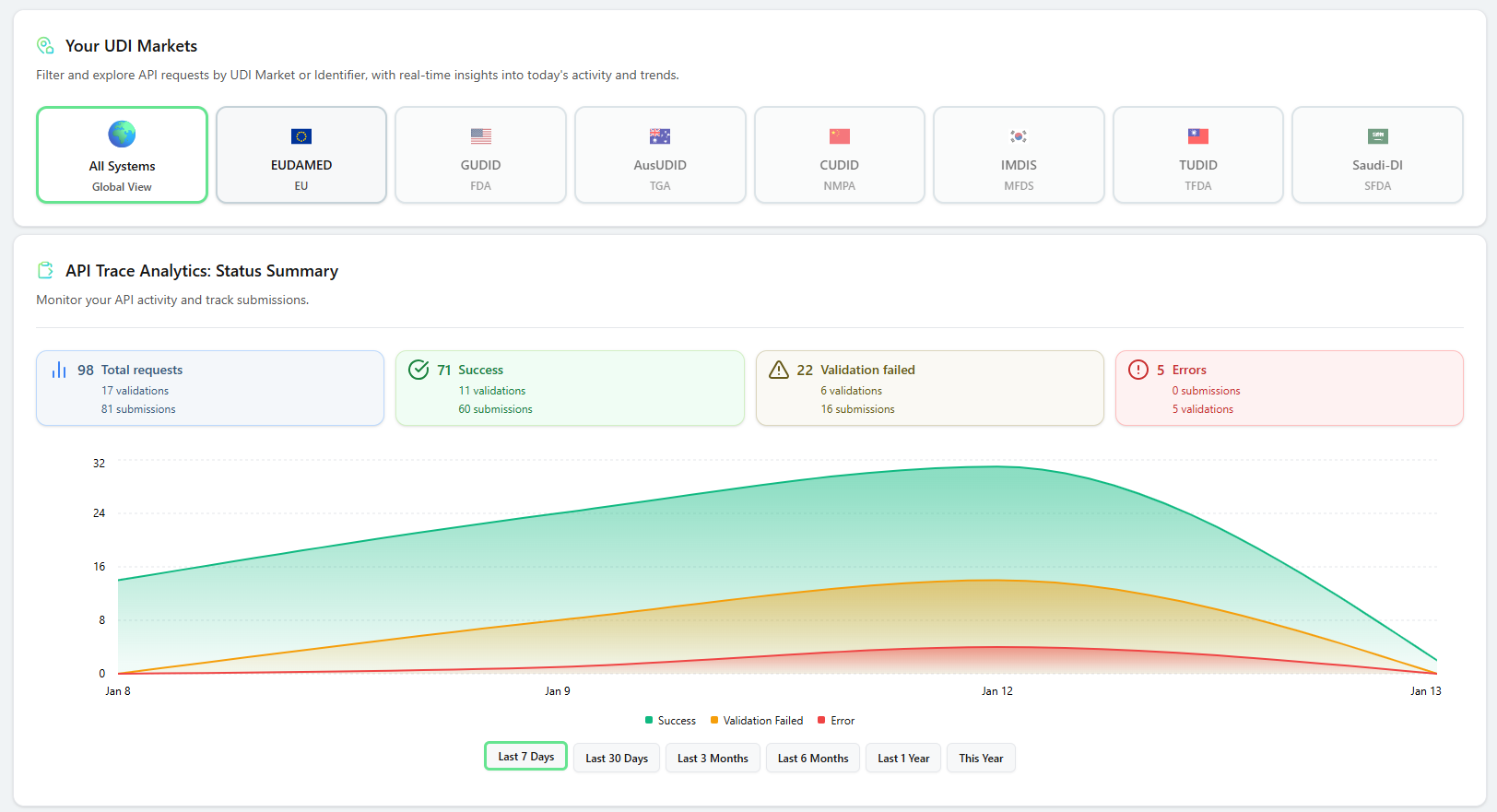Switch to This Year range
The image size is (1497, 812).
click(981, 758)
